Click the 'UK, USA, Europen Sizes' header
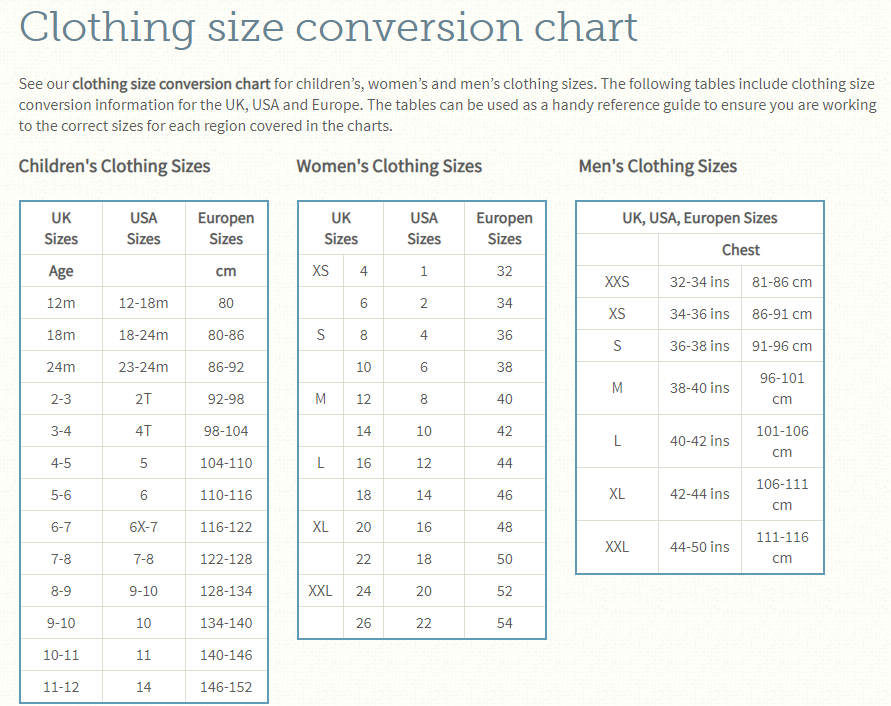 coord(700,218)
